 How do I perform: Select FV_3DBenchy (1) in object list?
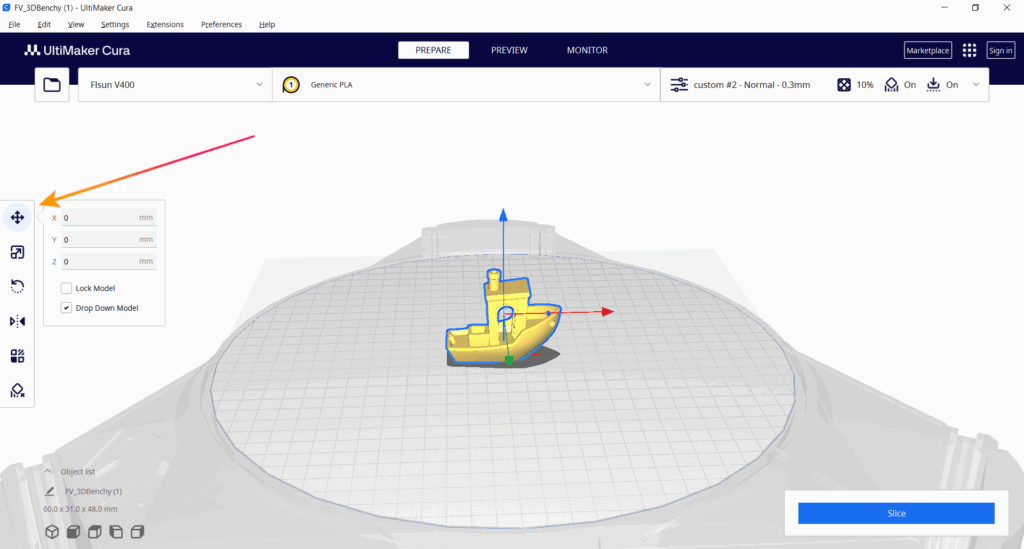93,491
